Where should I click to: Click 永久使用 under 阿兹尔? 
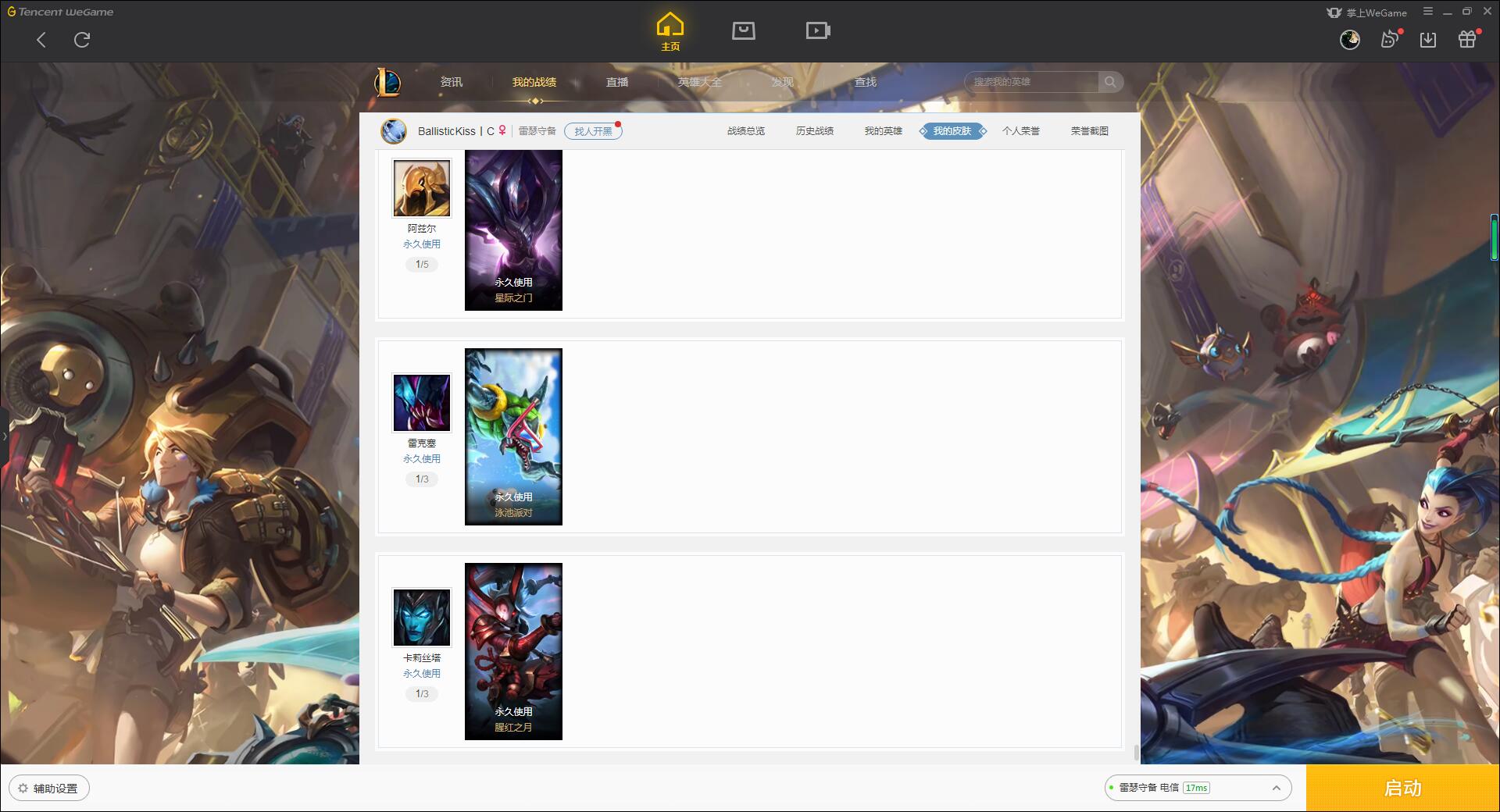422,244
